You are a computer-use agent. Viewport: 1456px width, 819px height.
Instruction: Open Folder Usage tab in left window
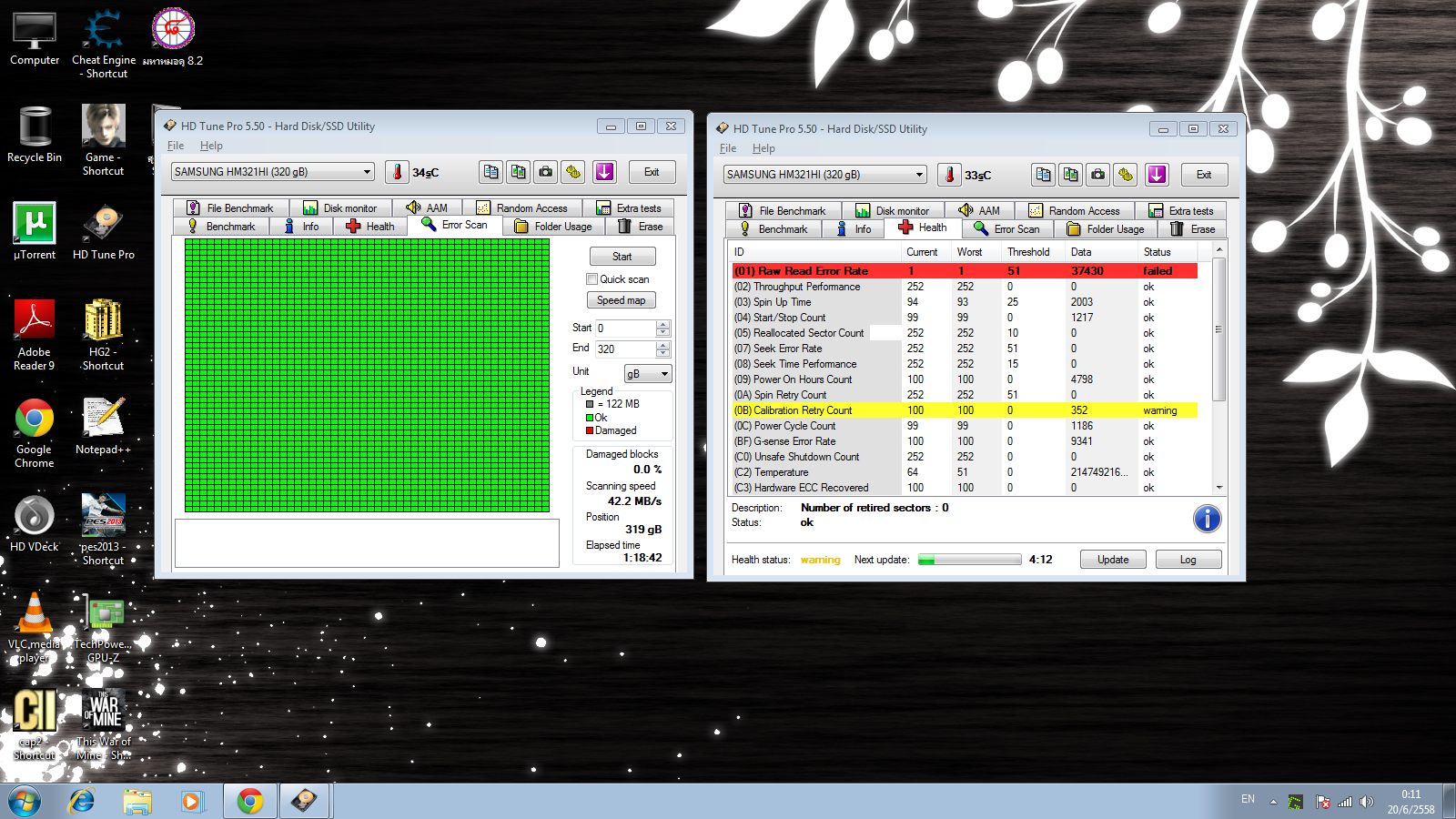coord(553,227)
